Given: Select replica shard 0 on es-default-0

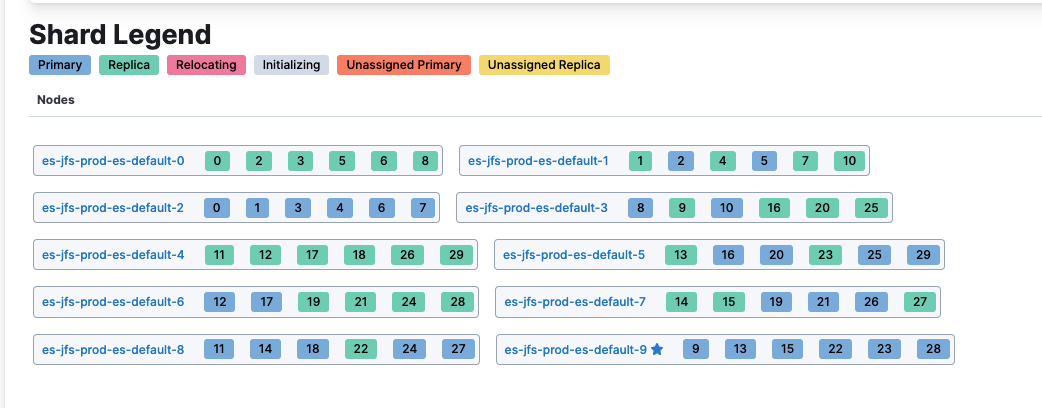Looking at the screenshot, I should click(217, 161).
